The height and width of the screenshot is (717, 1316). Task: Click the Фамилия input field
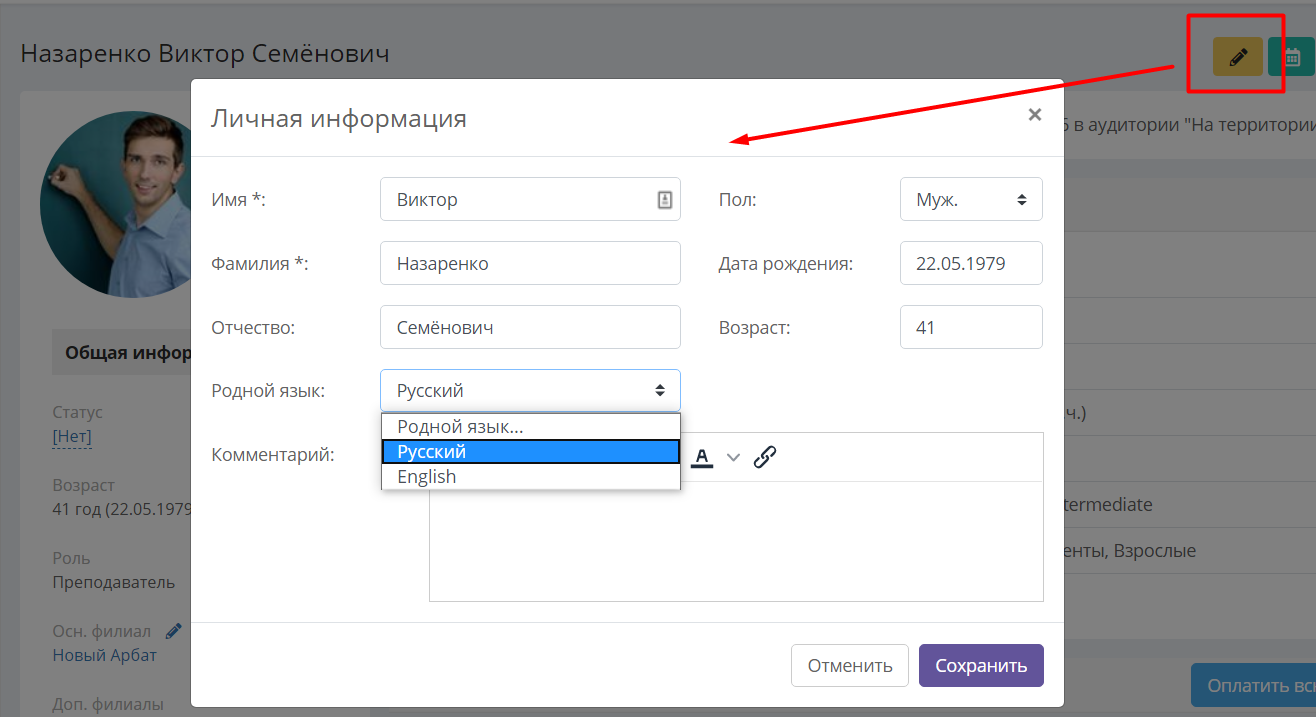[530, 263]
